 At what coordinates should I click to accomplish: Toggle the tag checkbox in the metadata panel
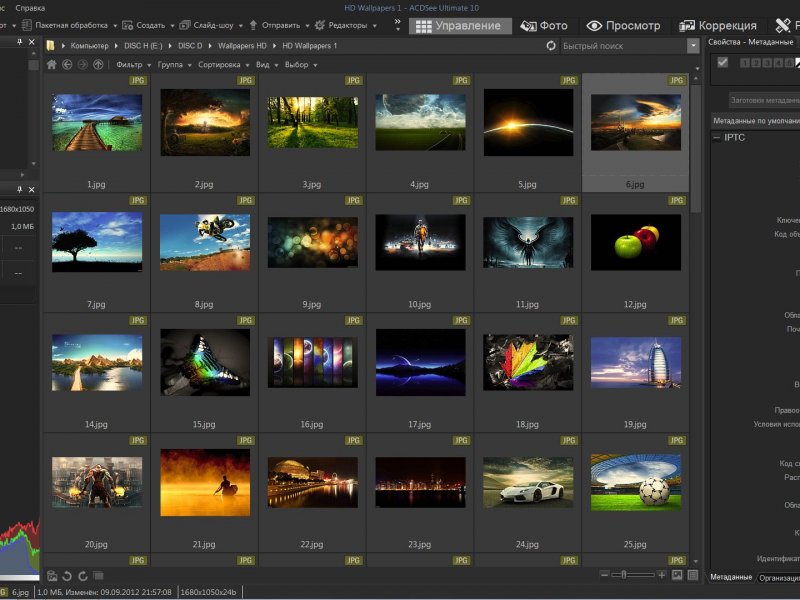(722, 62)
